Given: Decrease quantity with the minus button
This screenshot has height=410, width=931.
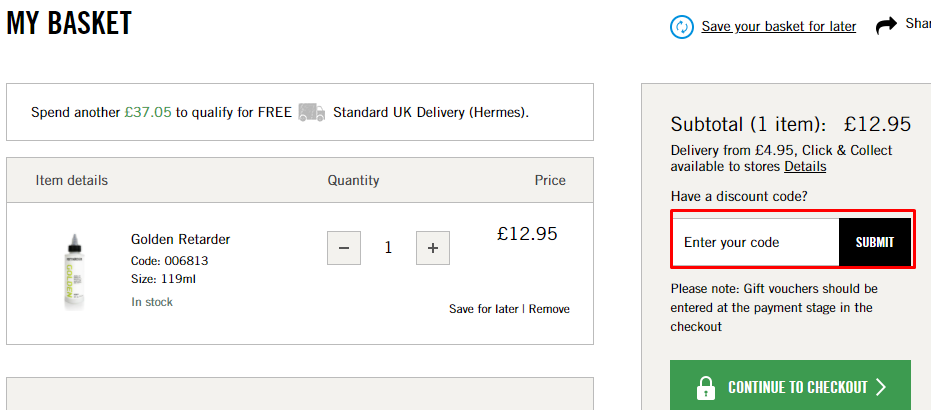Looking at the screenshot, I should 344,248.
